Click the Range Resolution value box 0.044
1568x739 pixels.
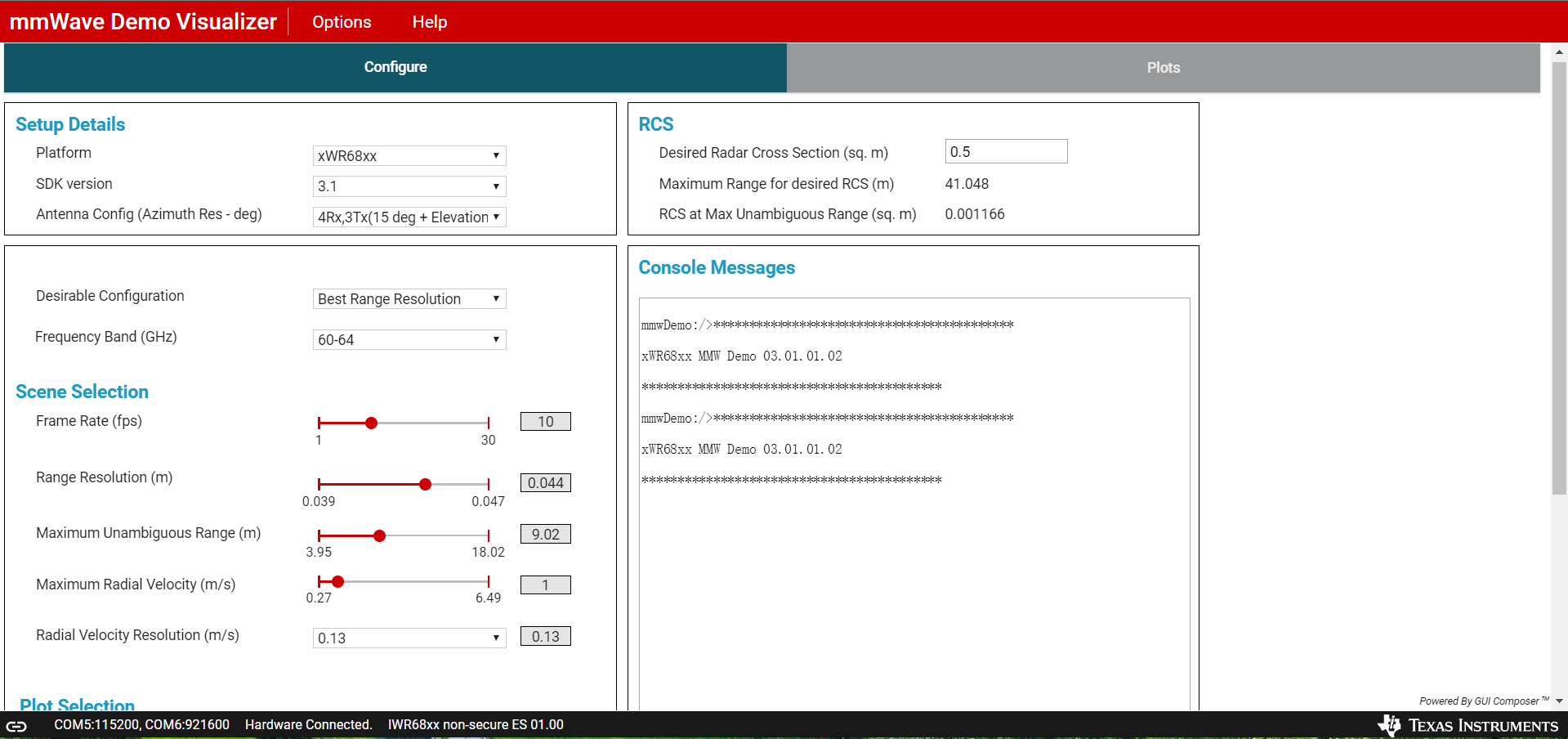click(546, 483)
